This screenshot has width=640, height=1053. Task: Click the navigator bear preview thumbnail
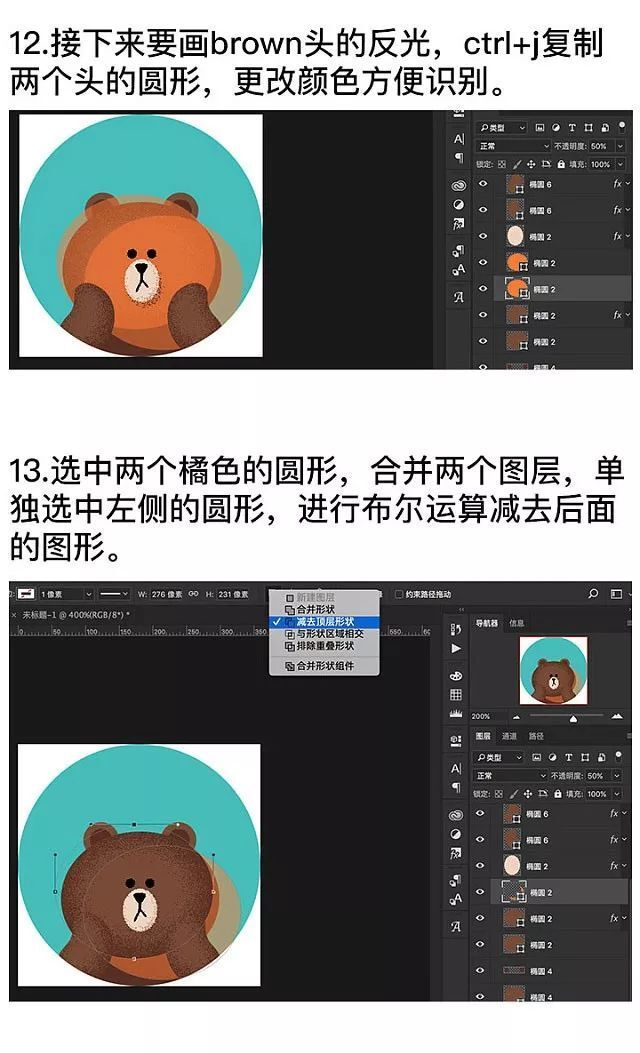[x=553, y=670]
